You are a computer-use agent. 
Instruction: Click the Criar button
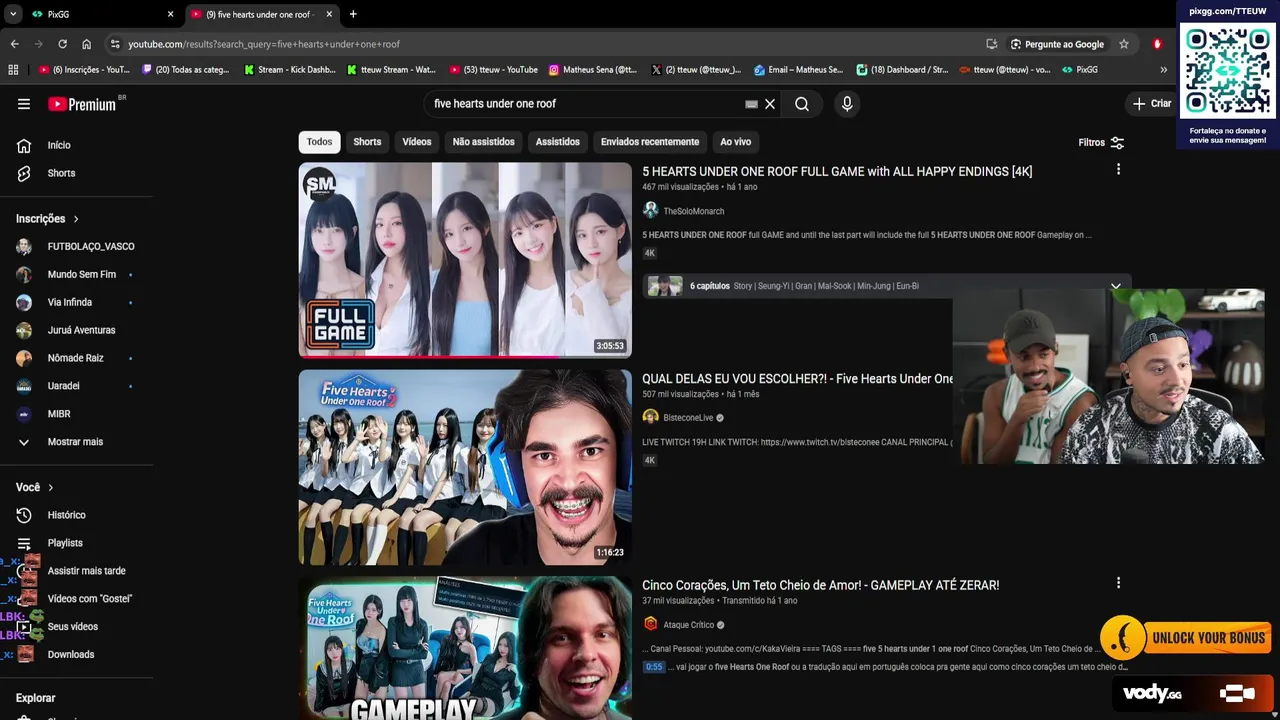coord(1151,104)
